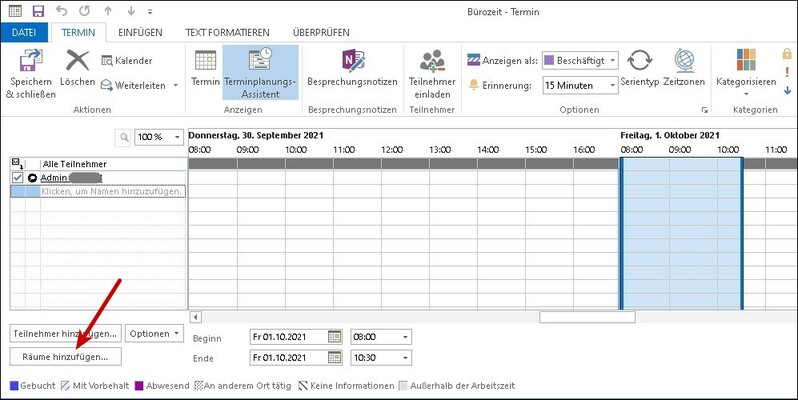Click the Teilnehmer hinzufügen button
The width and height of the screenshot is (798, 400).
point(65,333)
